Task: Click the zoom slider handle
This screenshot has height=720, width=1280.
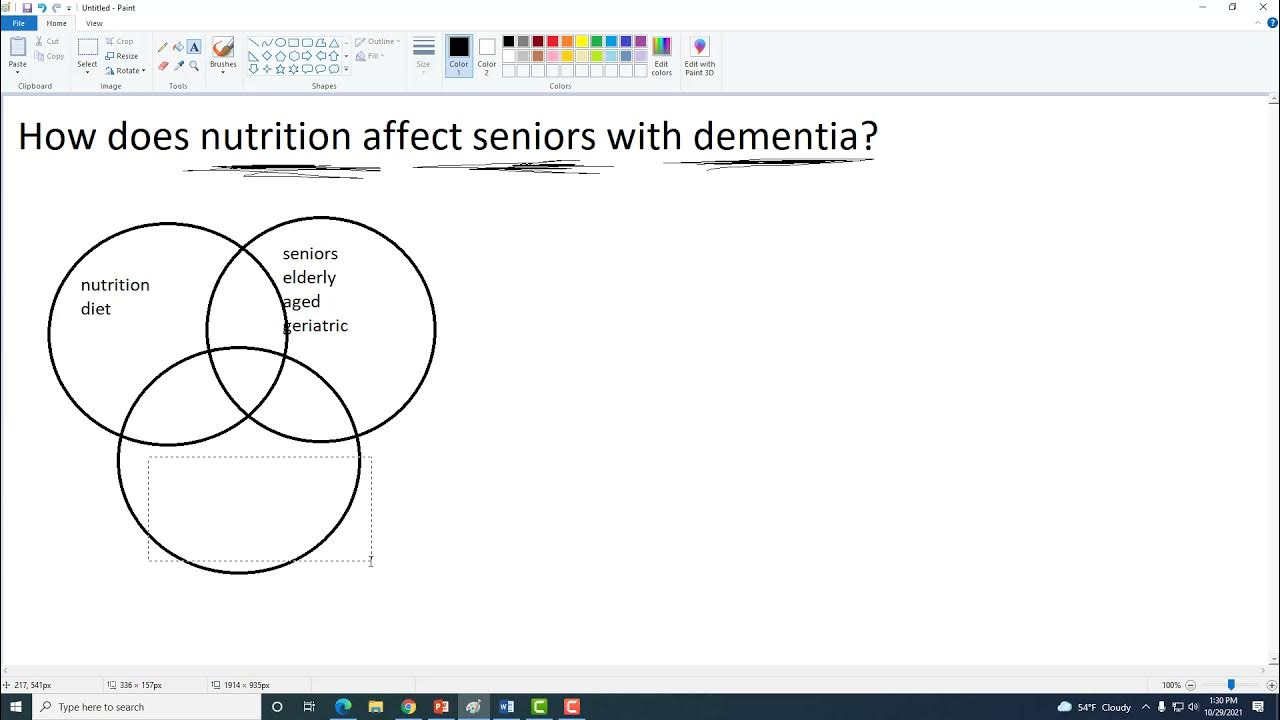Action: 1231,685
